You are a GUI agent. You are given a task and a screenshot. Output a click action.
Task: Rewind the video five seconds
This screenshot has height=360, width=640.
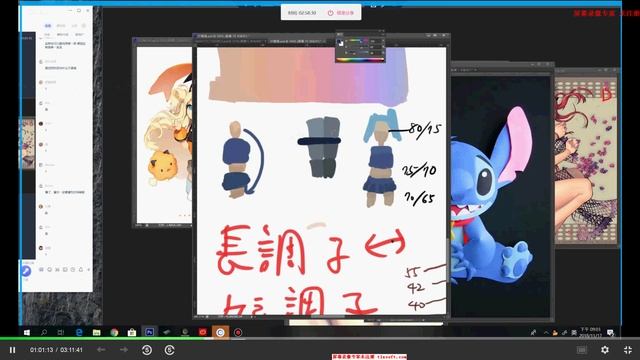[147, 350]
